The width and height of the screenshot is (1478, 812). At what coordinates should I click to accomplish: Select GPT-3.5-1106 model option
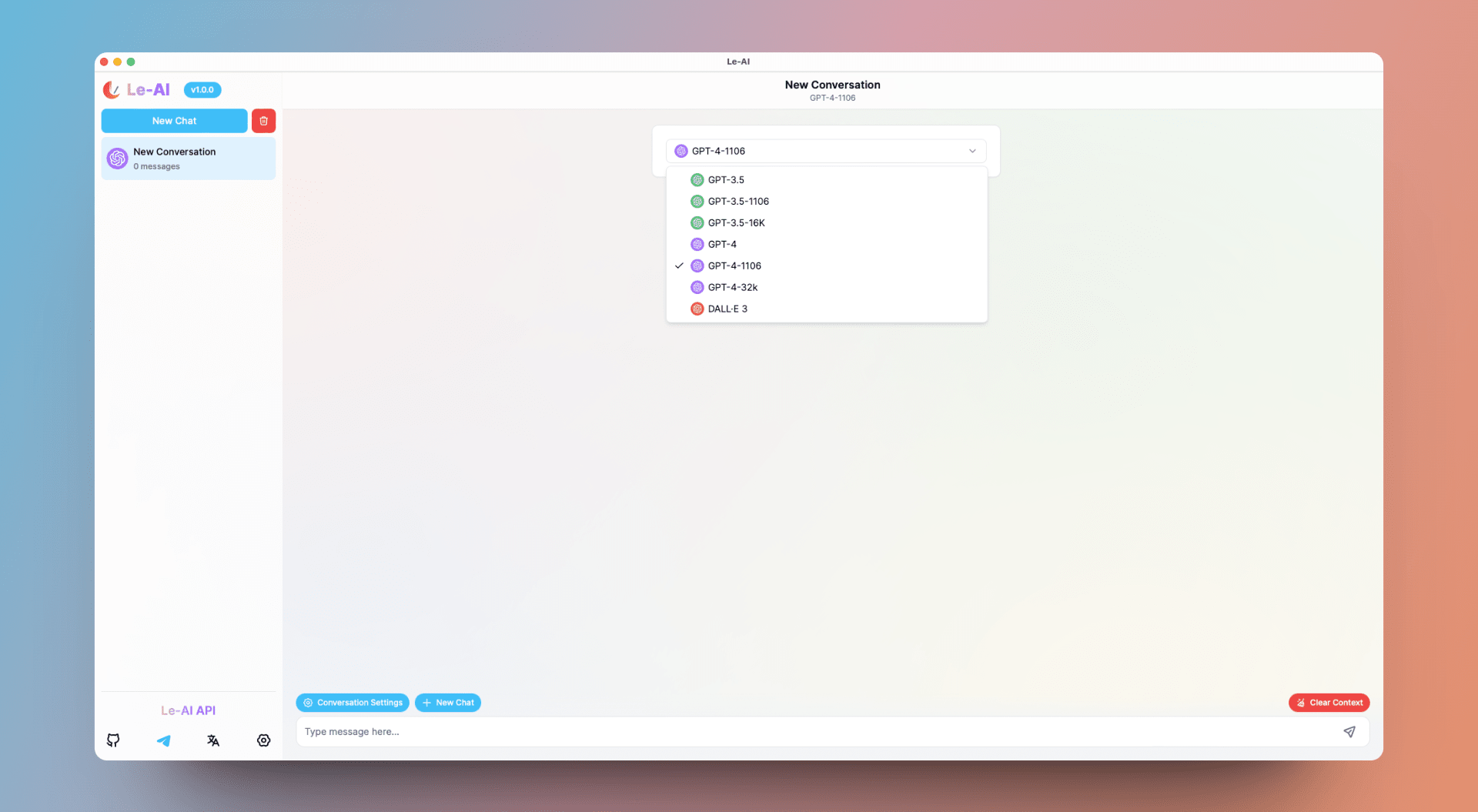(x=827, y=202)
